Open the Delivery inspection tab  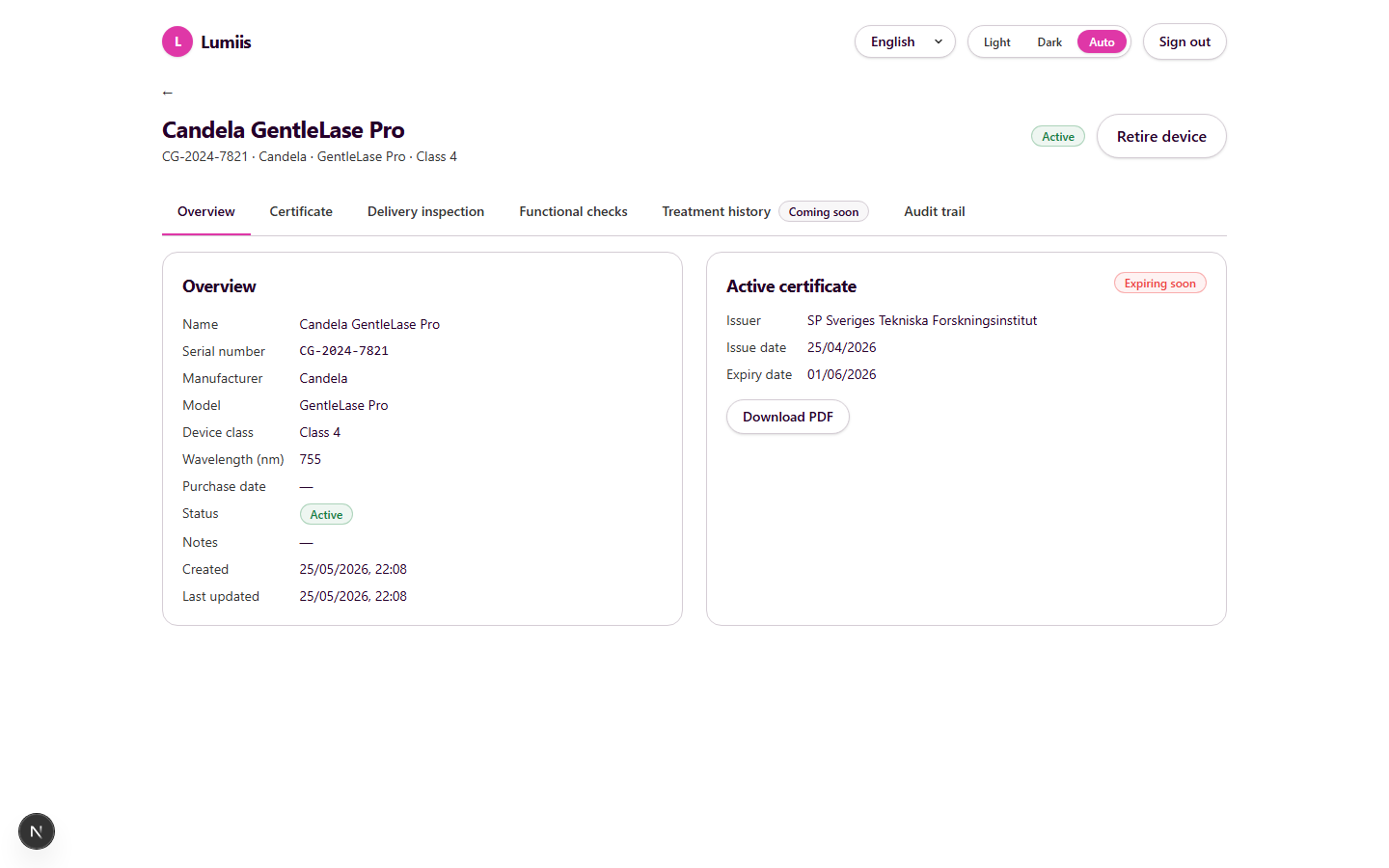coord(426,211)
